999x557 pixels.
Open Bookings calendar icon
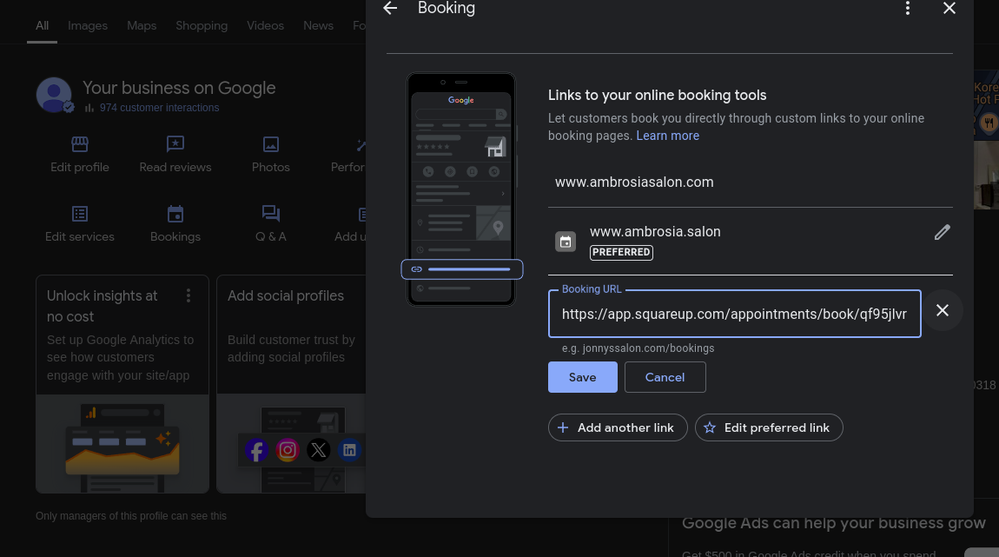[175, 214]
